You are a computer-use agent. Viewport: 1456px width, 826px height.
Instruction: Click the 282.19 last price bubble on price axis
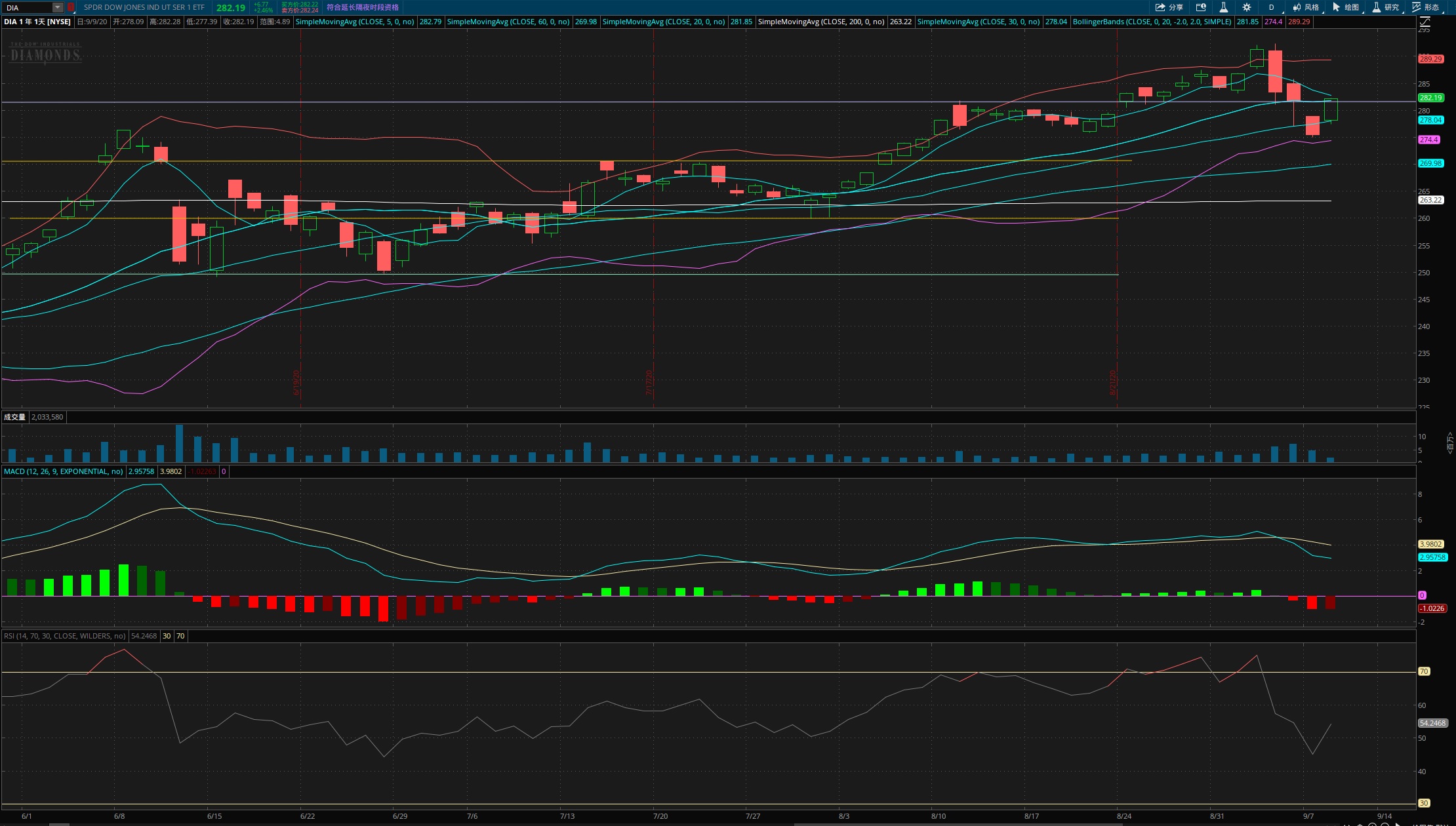click(1430, 98)
